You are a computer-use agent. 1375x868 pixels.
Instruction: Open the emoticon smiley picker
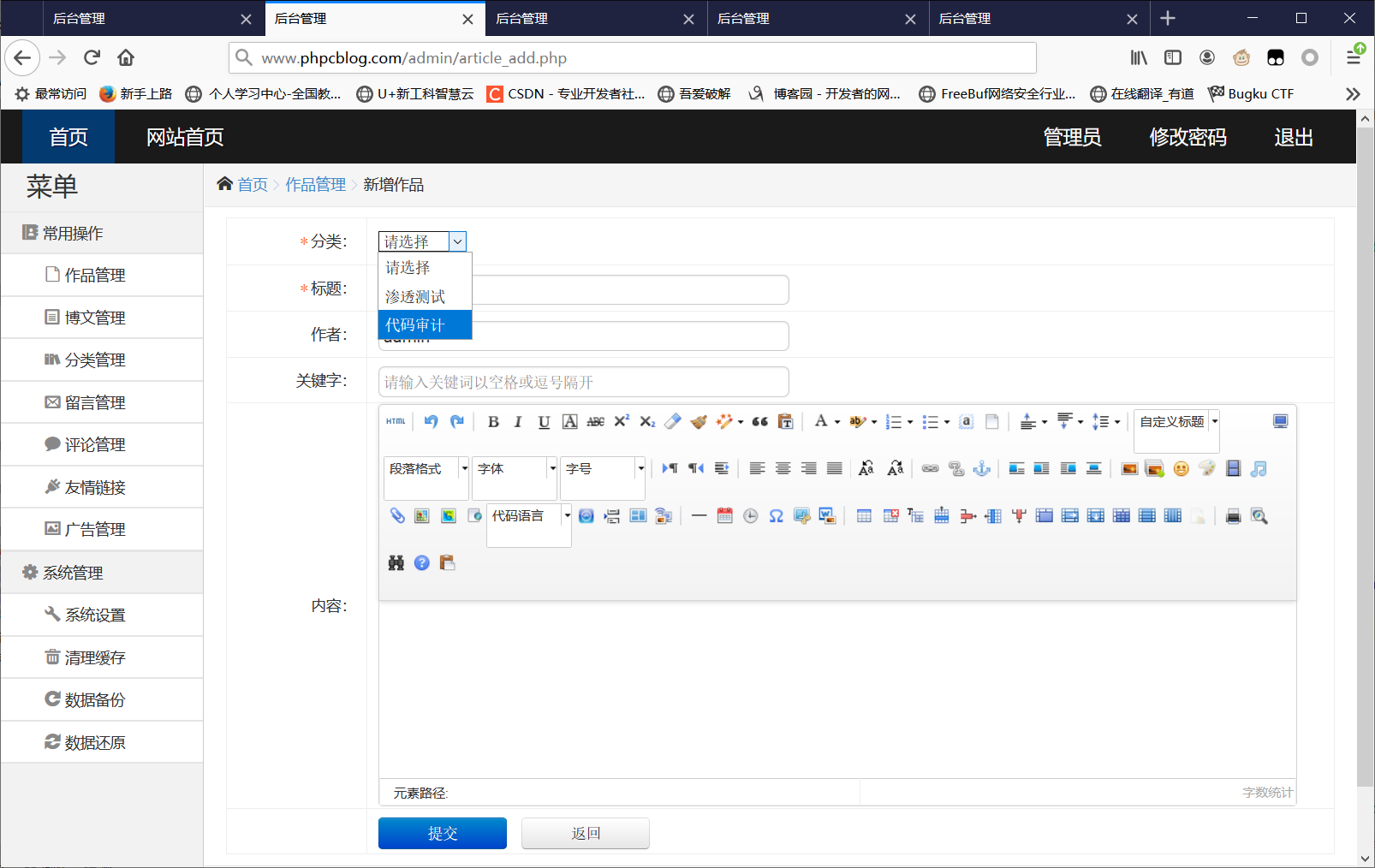click(1181, 468)
